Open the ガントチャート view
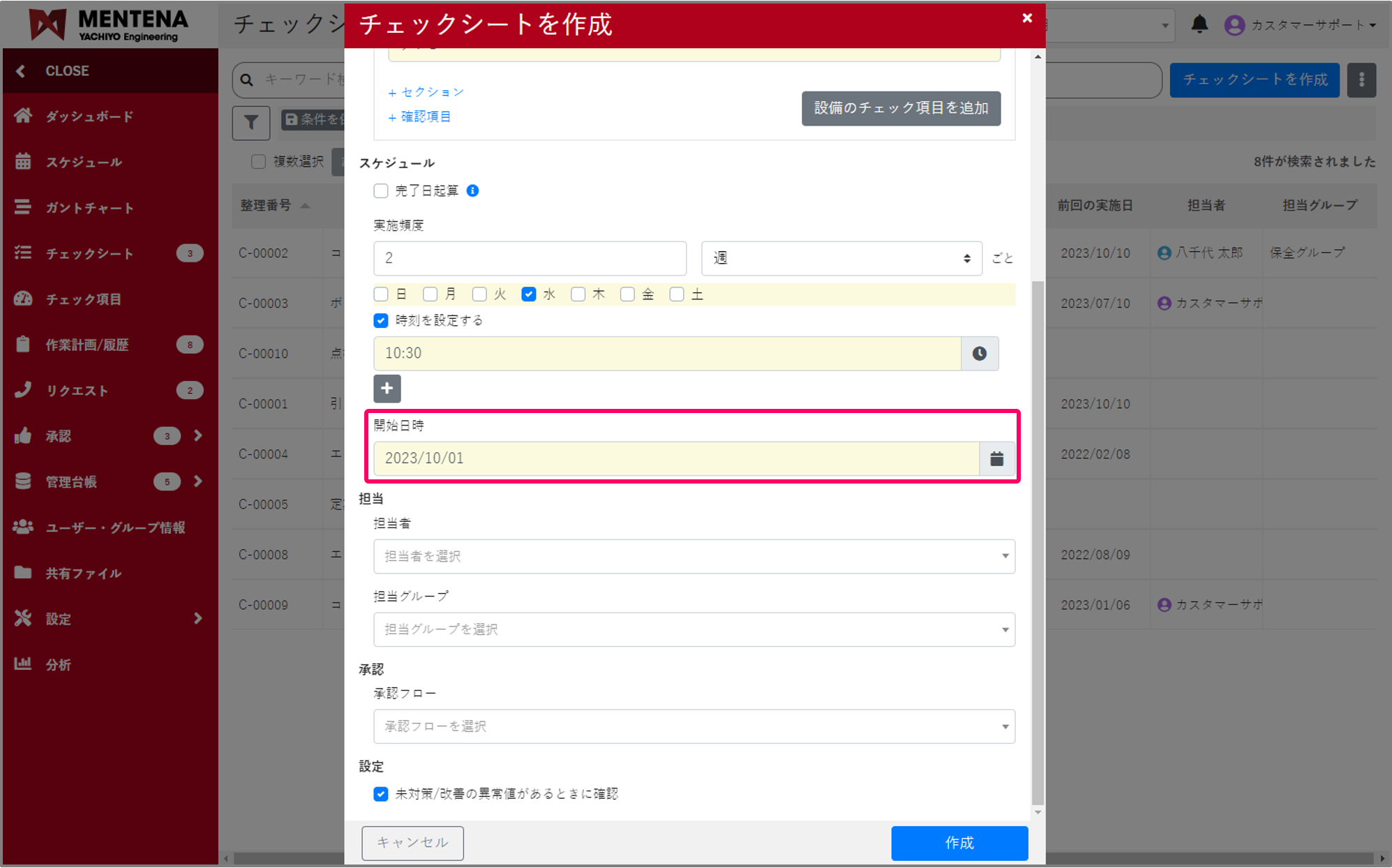Viewport: 1392px width, 868px height. pyautogui.click(x=89, y=207)
